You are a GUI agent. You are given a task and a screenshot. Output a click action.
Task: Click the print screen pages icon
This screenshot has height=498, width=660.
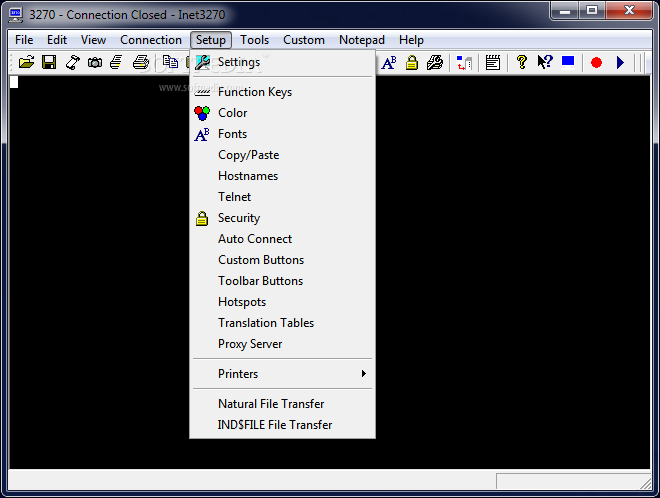point(117,62)
